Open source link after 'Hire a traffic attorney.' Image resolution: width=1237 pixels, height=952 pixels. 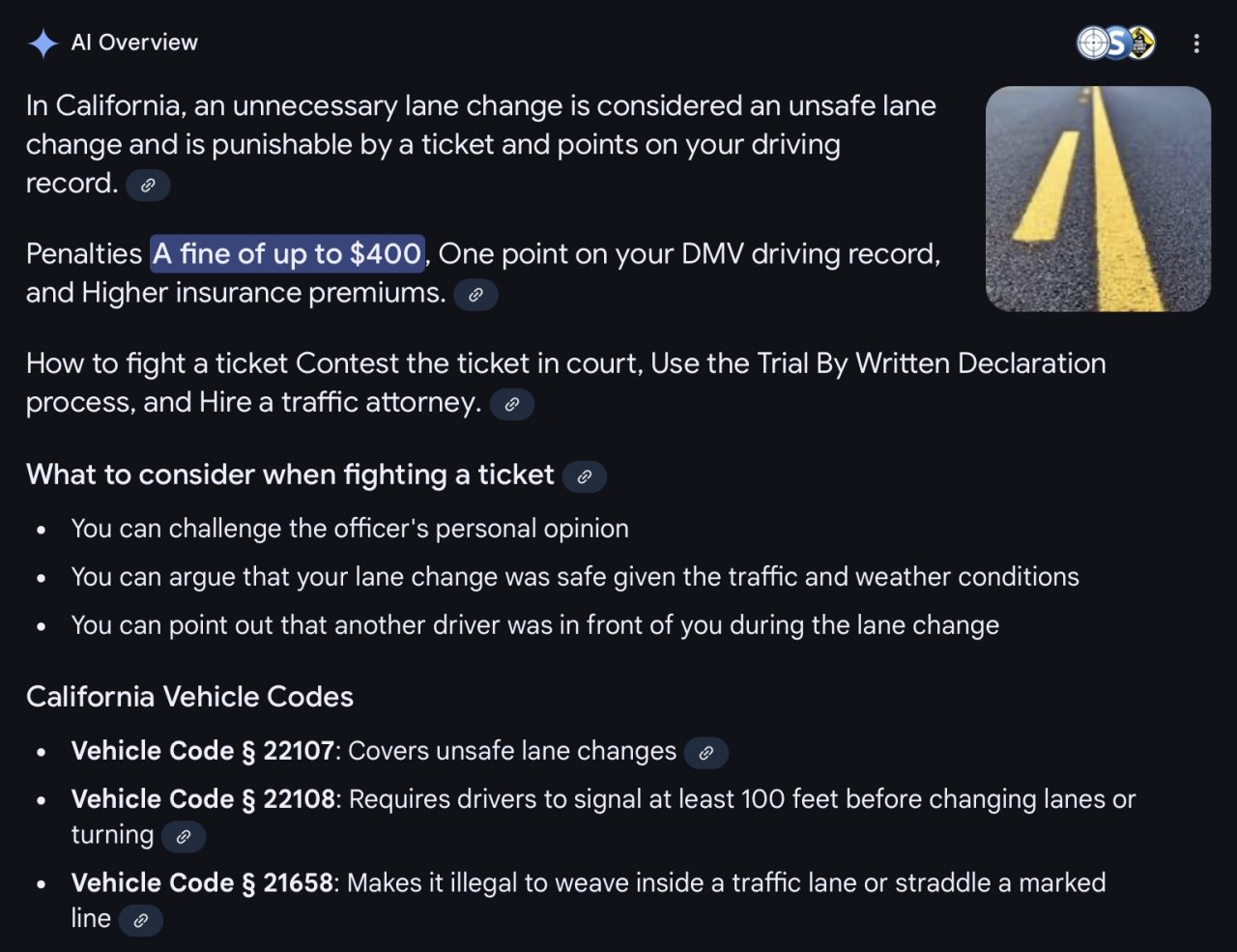click(512, 404)
